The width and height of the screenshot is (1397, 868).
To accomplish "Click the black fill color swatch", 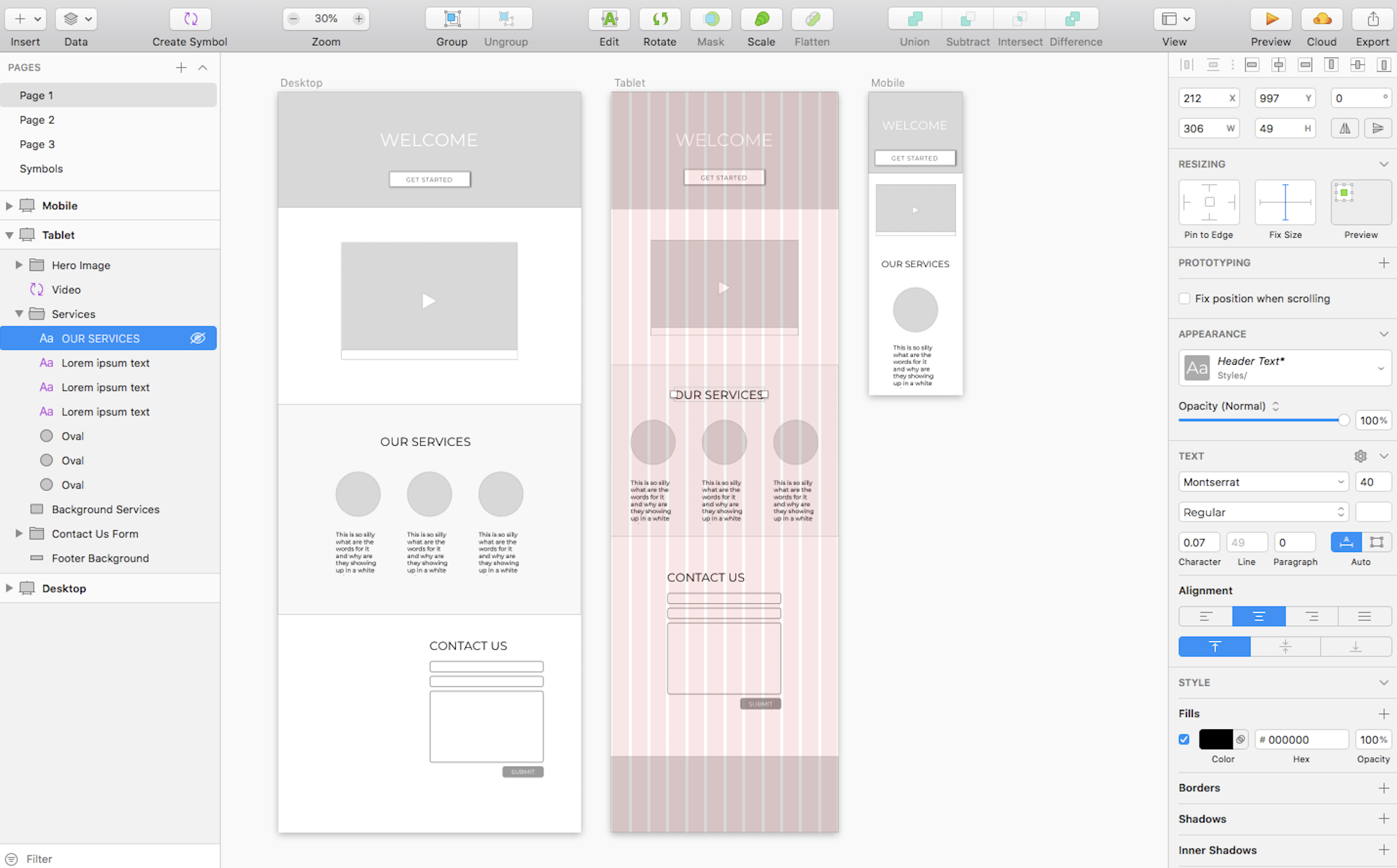I will (1215, 739).
